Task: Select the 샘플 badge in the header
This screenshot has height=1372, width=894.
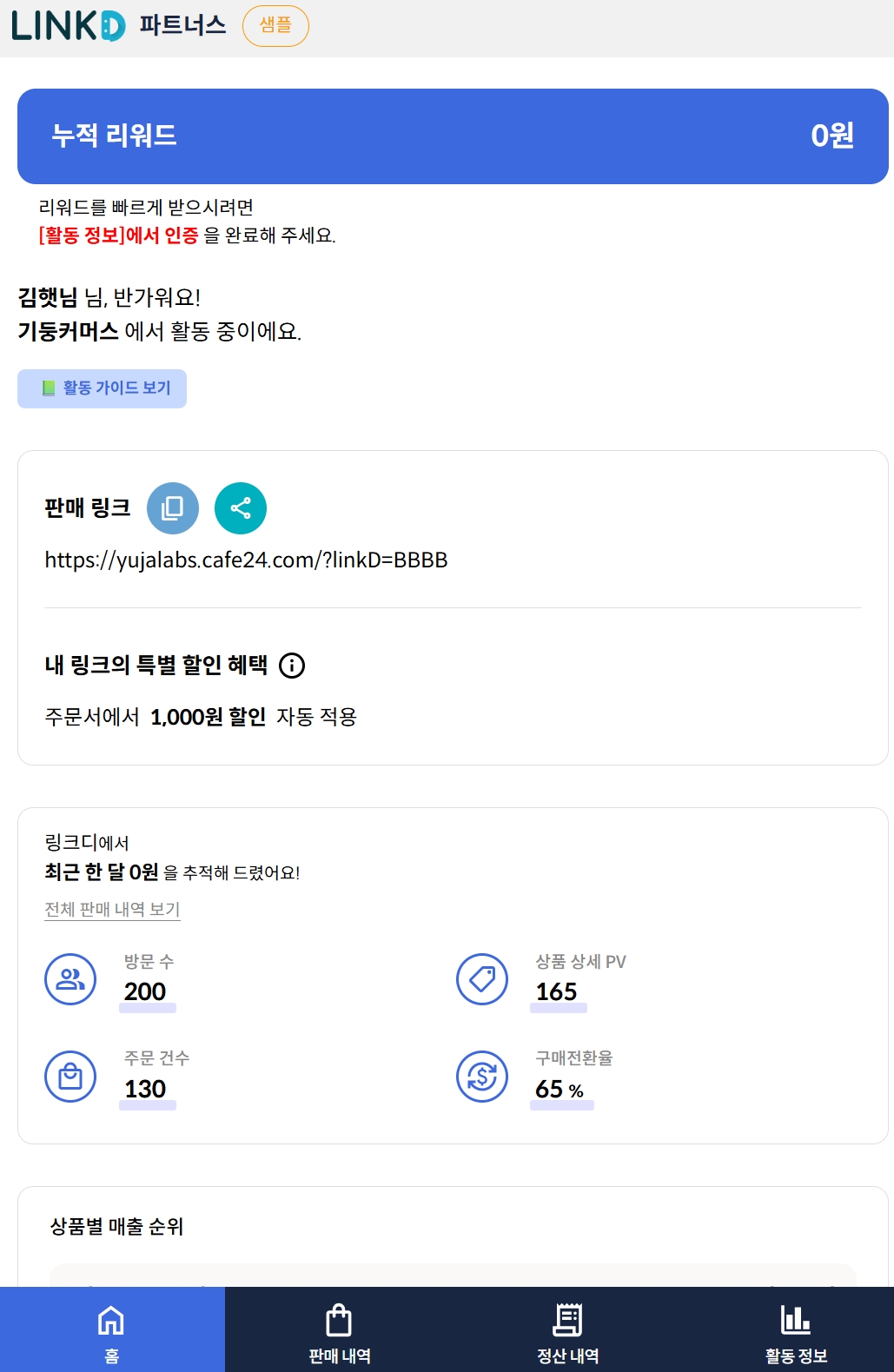Action: (275, 26)
